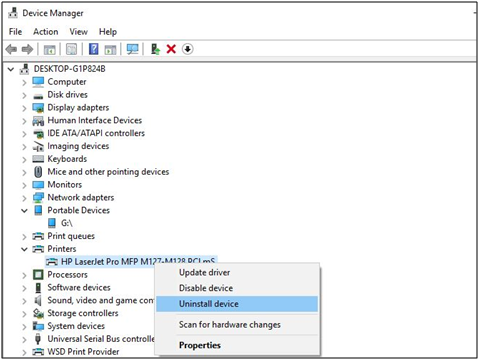This screenshot has width=480, height=360.
Task: Click the Mice and other pointing devices icon
Action: point(38,172)
